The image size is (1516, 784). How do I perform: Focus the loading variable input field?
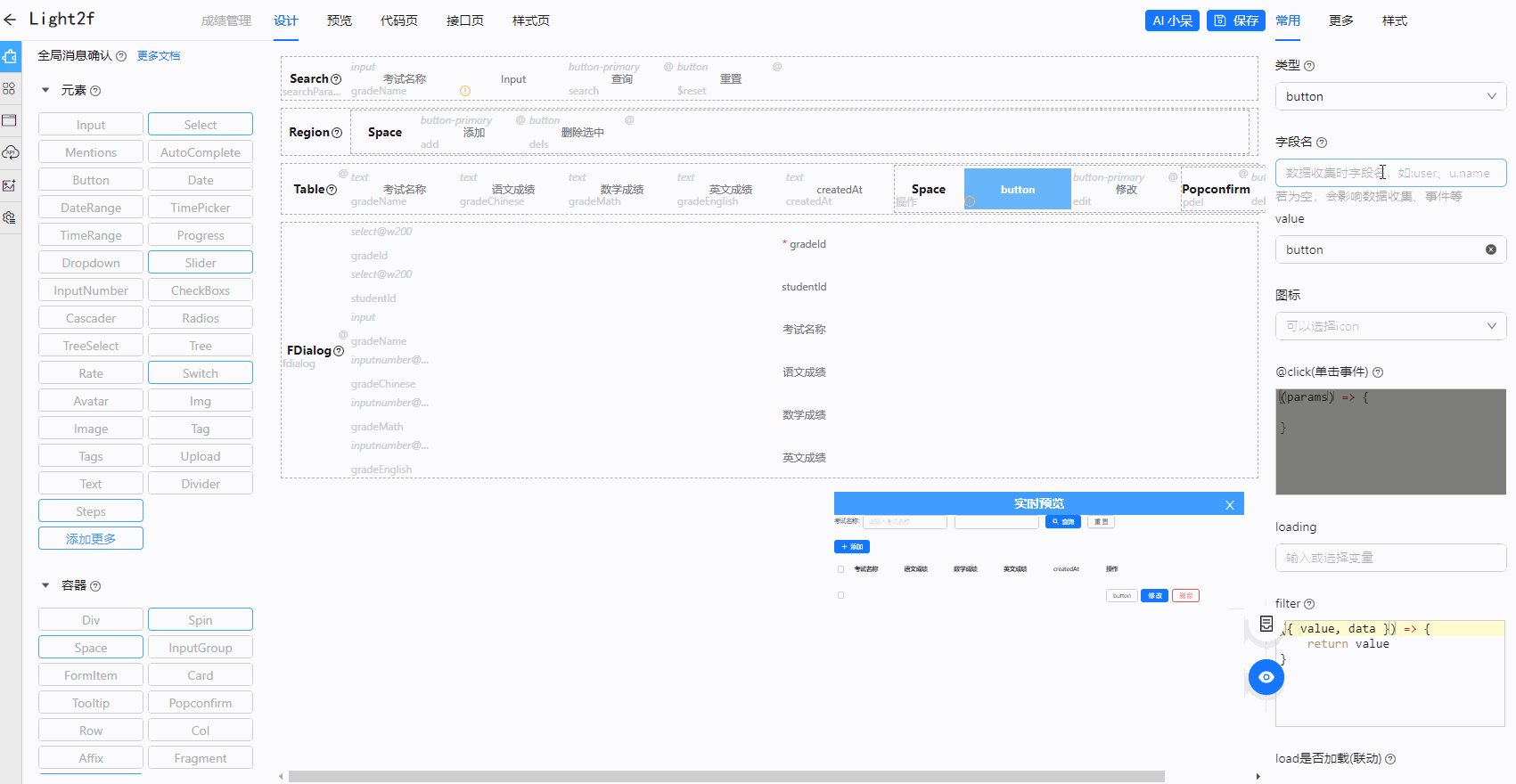tap(1391, 558)
